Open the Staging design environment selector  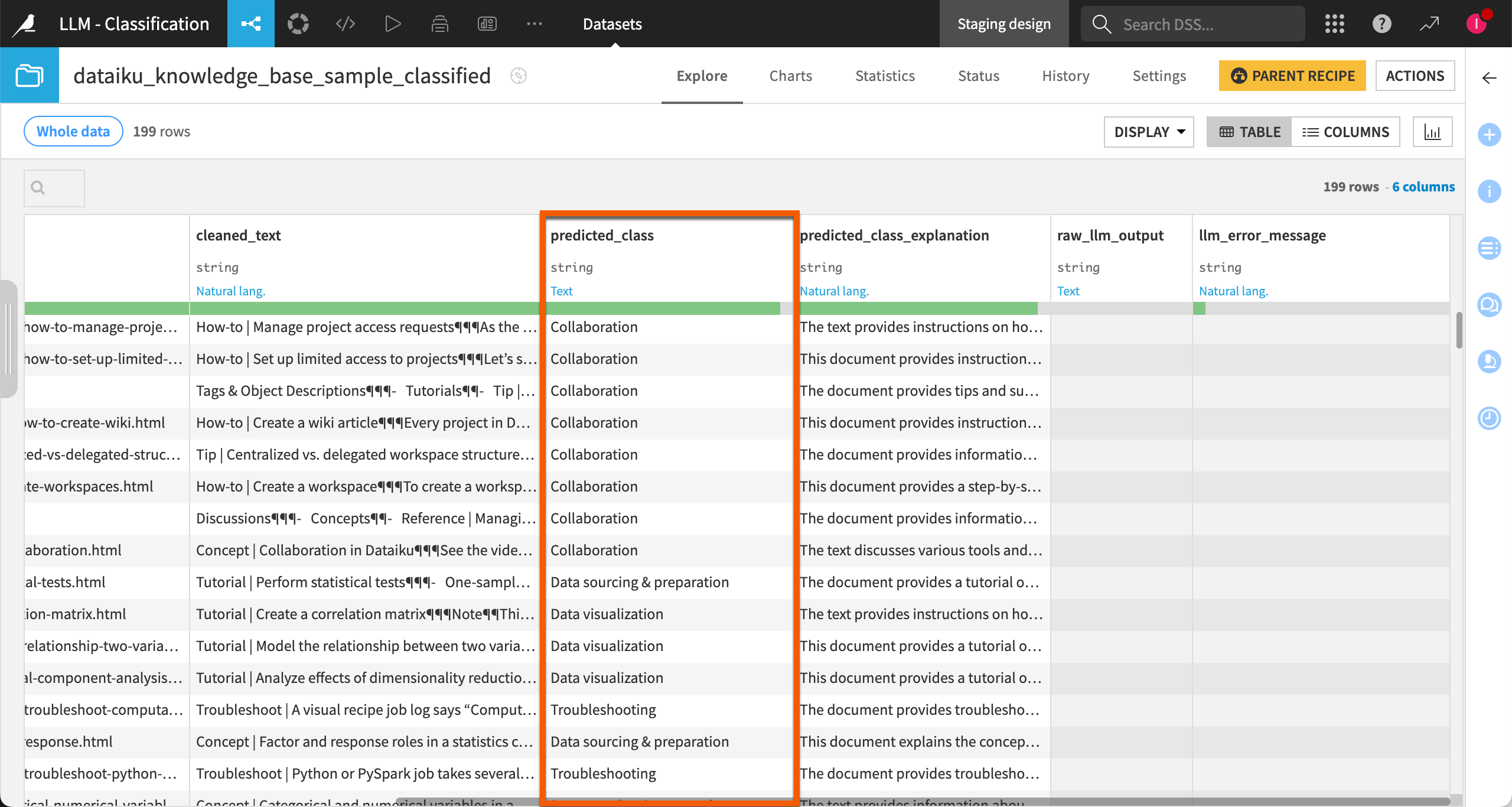[x=1004, y=24]
